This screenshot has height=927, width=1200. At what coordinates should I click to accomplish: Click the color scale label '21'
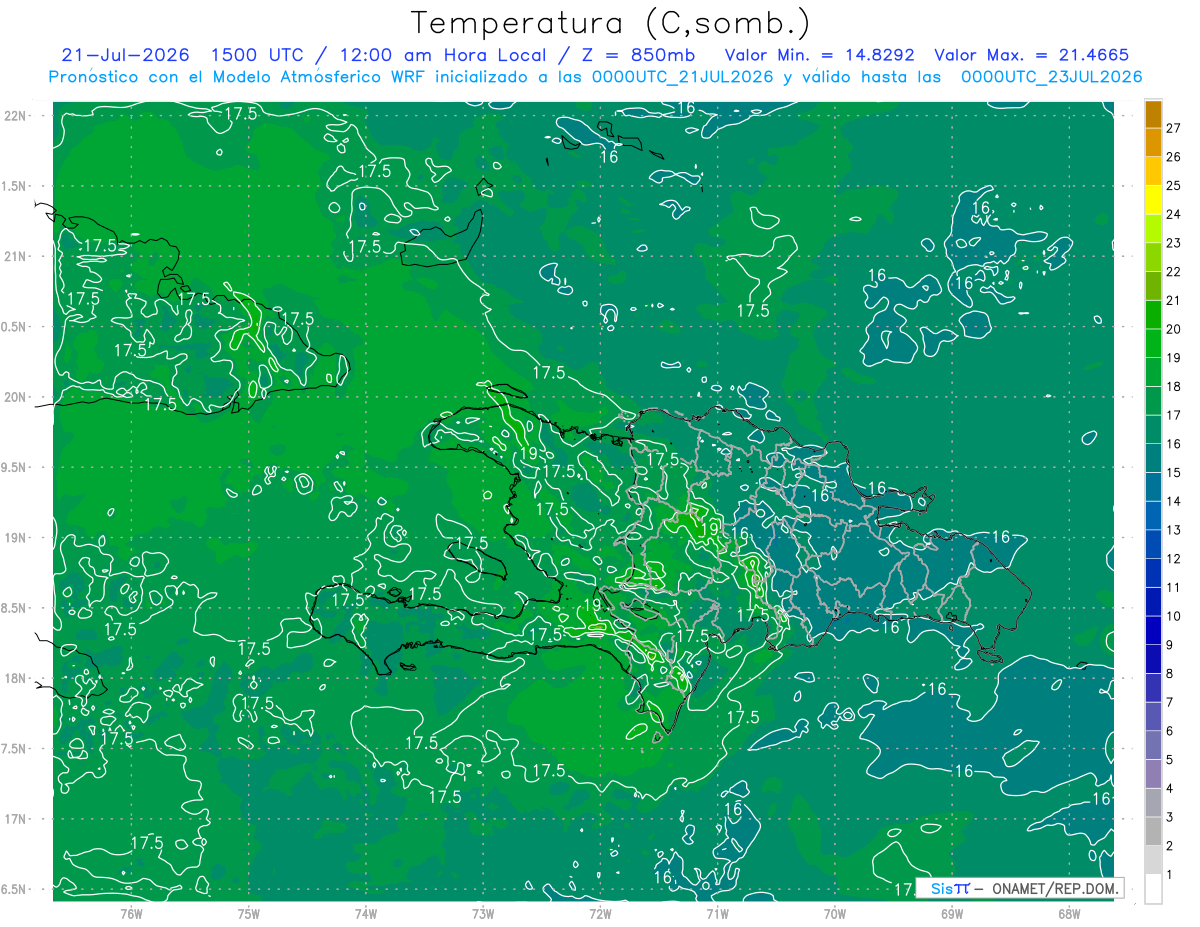[1174, 300]
